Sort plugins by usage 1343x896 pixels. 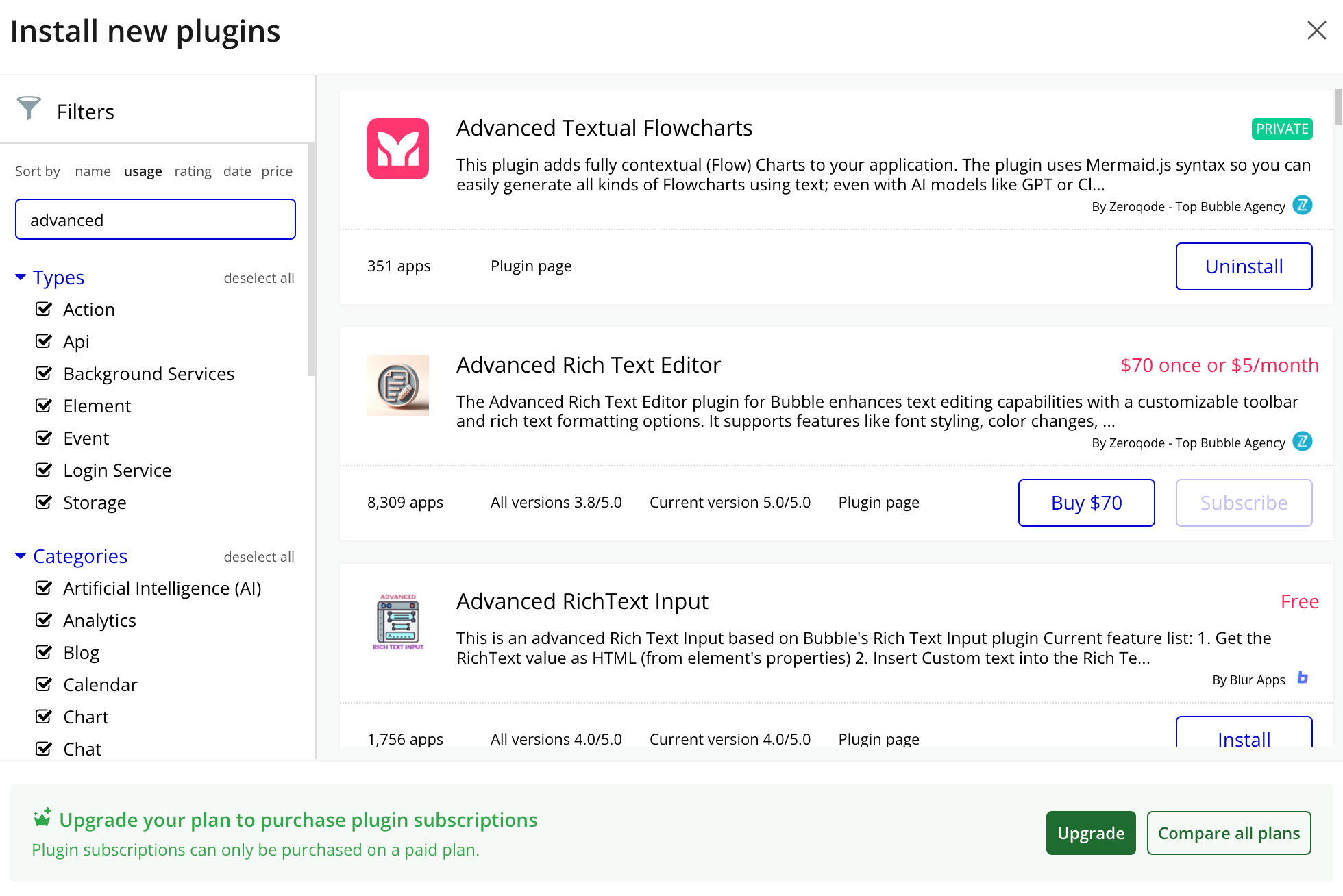point(143,171)
